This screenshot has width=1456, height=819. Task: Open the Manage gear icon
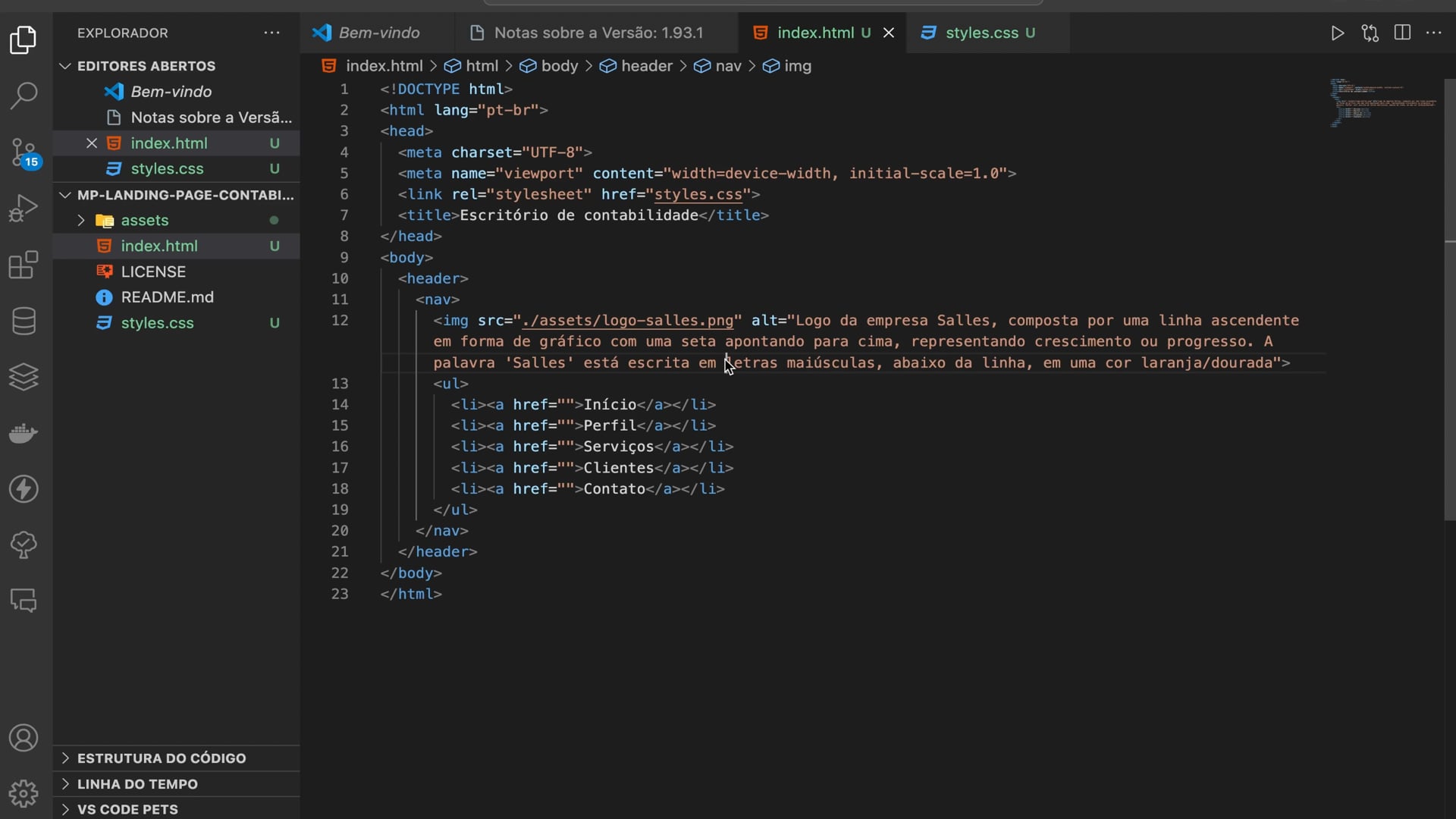click(x=24, y=793)
